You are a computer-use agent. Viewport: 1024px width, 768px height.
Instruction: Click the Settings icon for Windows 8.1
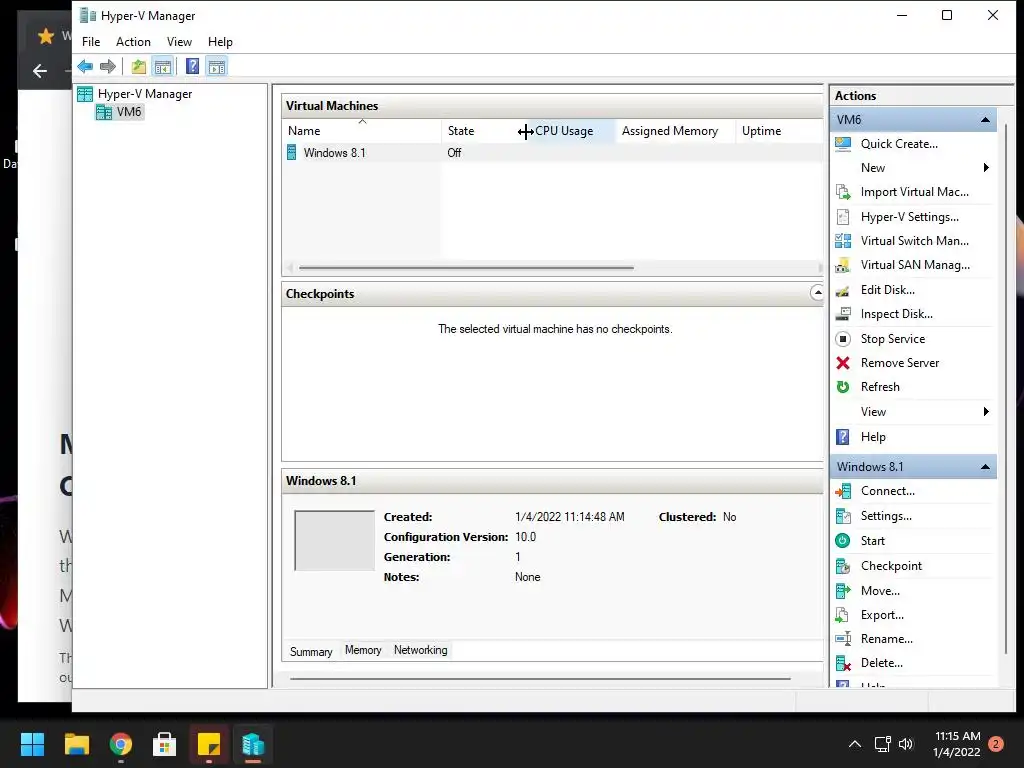(x=843, y=516)
